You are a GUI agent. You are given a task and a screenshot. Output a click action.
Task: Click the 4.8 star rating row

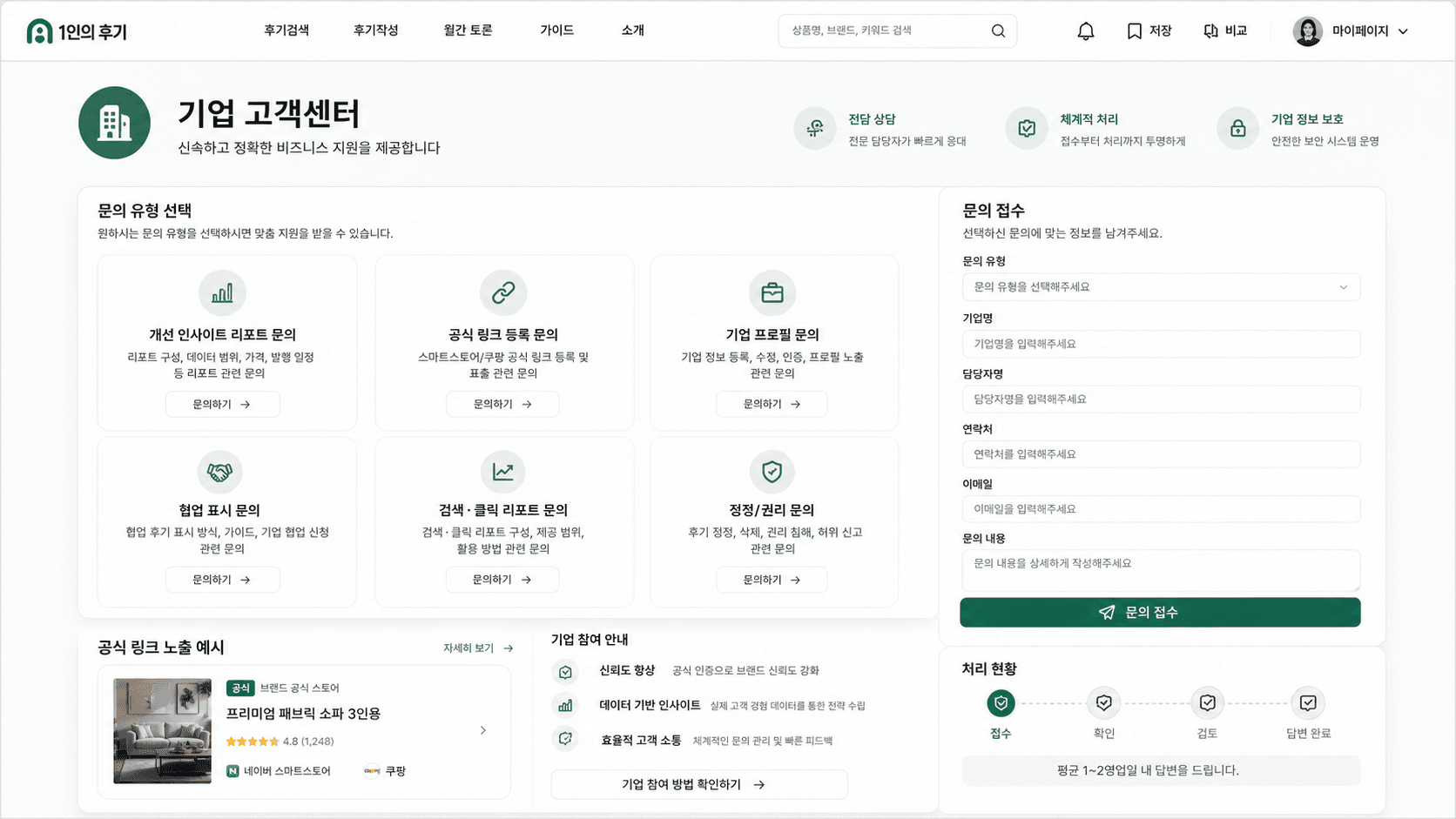280,742
